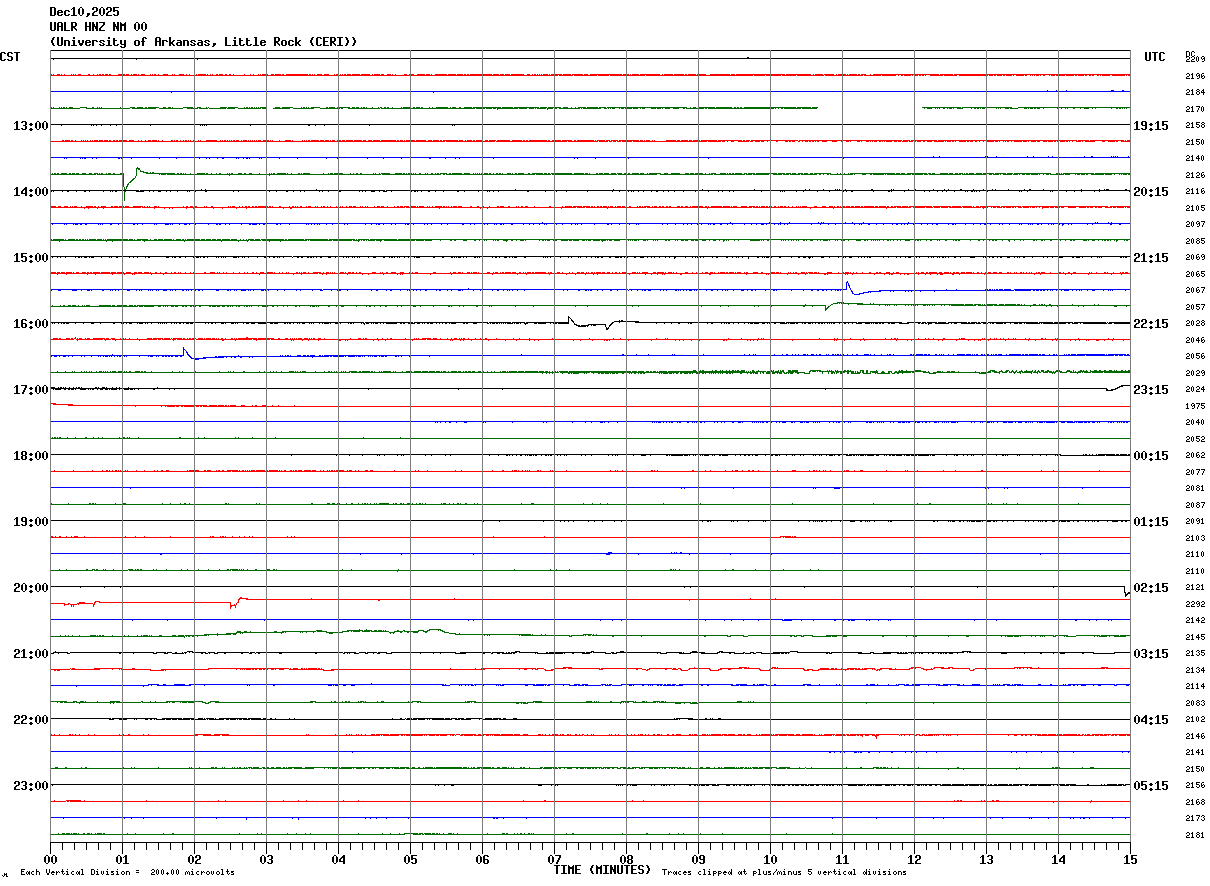1210x886 pixels.
Task: Click the 04:15 UTC time label
Action: tap(1150, 719)
